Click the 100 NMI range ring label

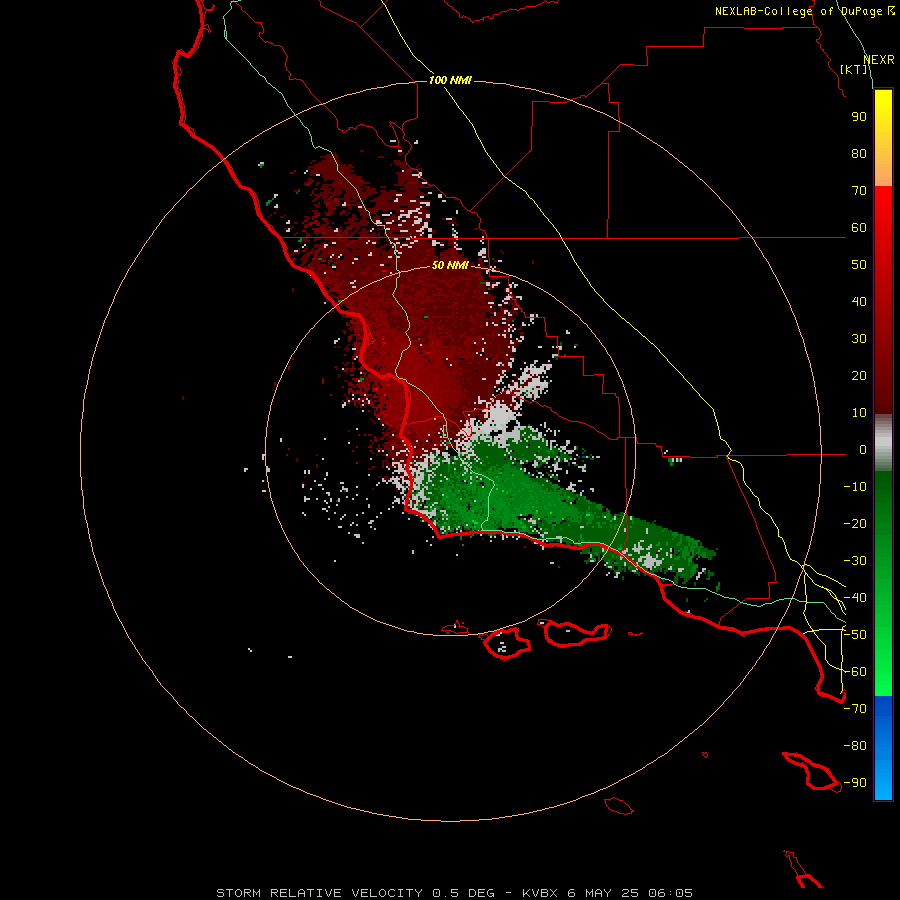tap(450, 80)
